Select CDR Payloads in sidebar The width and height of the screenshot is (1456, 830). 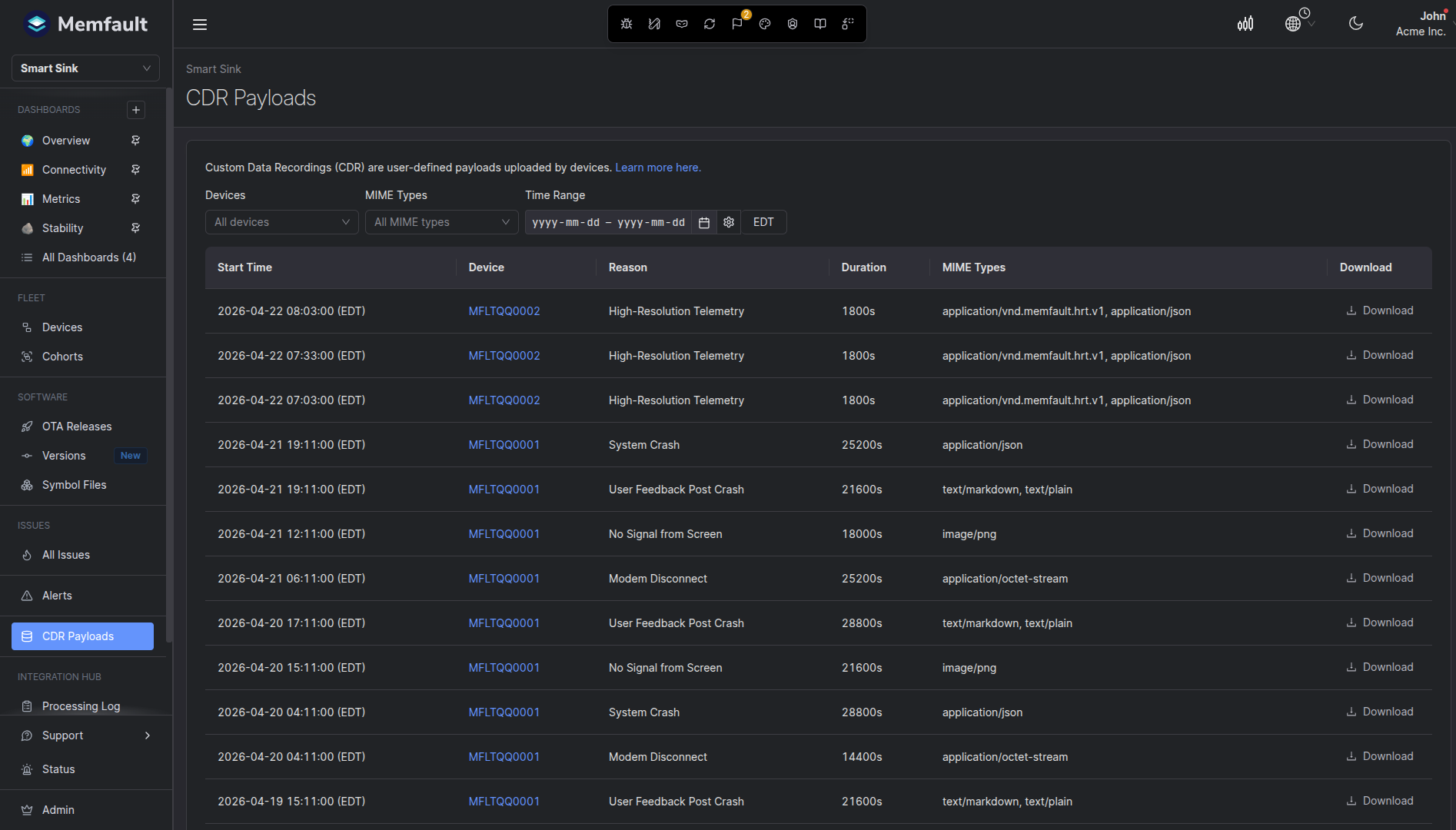[82, 636]
